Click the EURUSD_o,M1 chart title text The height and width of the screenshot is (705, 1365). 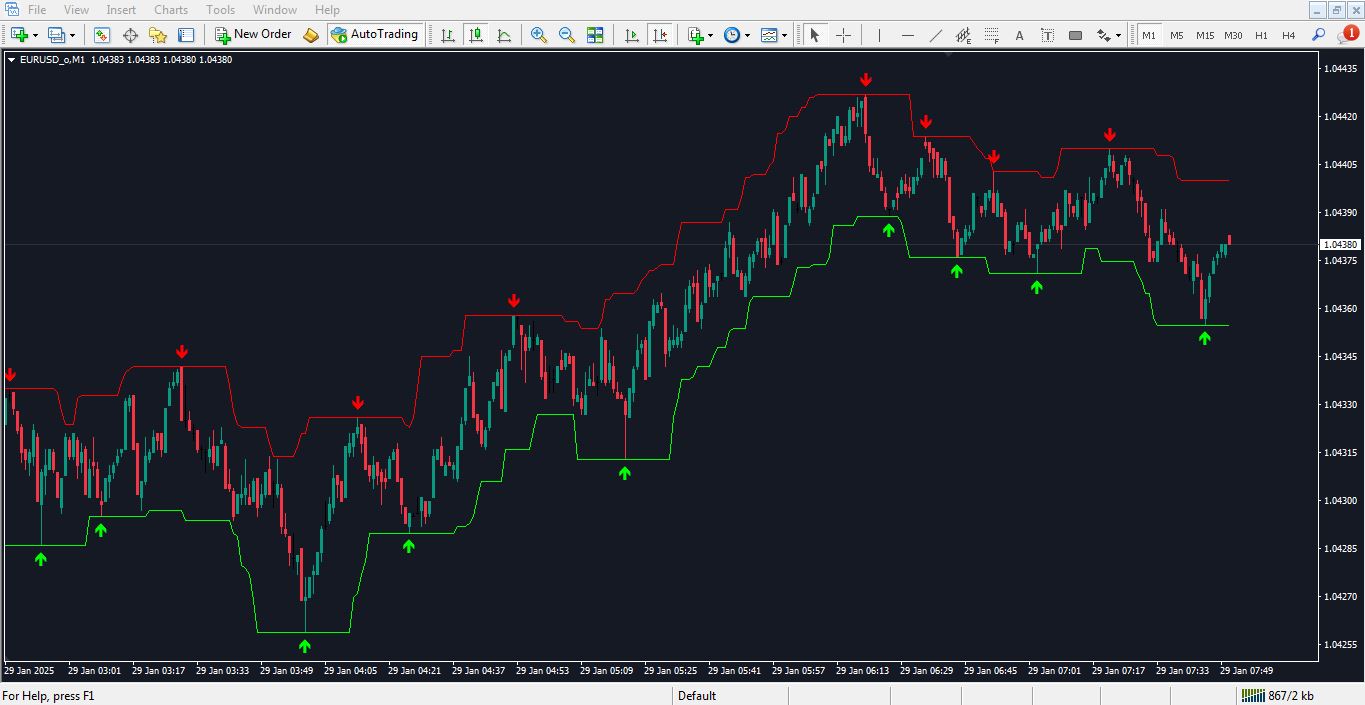52,60
